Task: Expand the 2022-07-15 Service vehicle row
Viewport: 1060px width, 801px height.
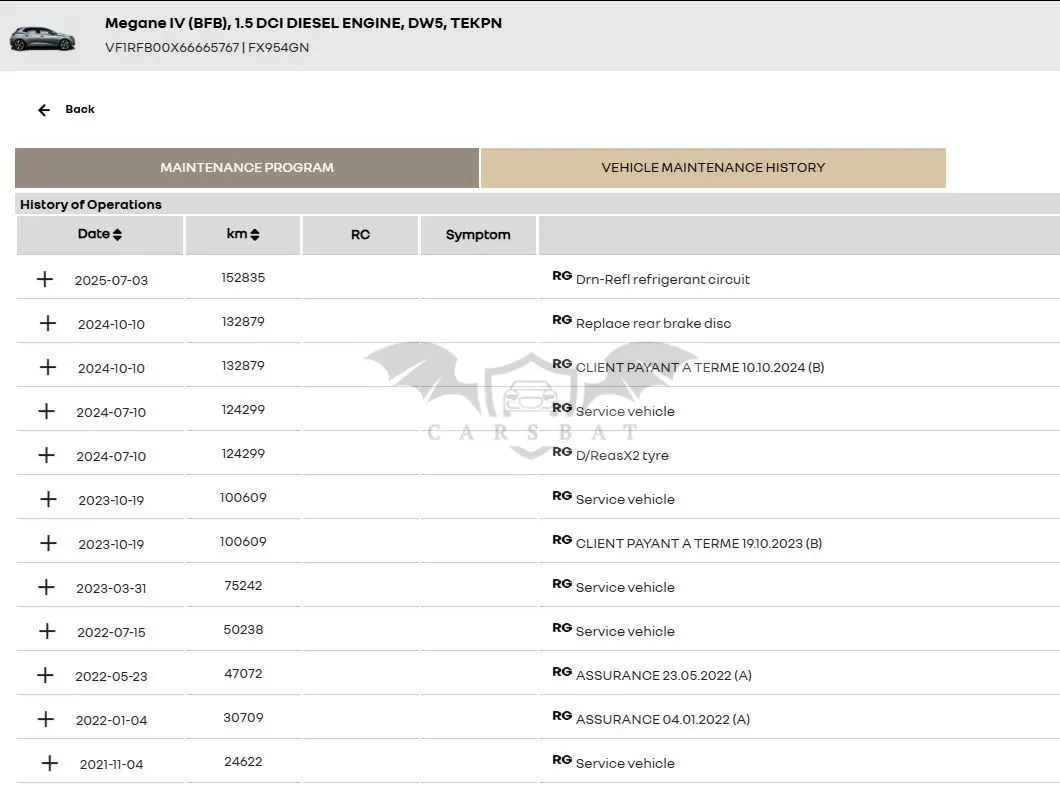Action: [x=47, y=631]
